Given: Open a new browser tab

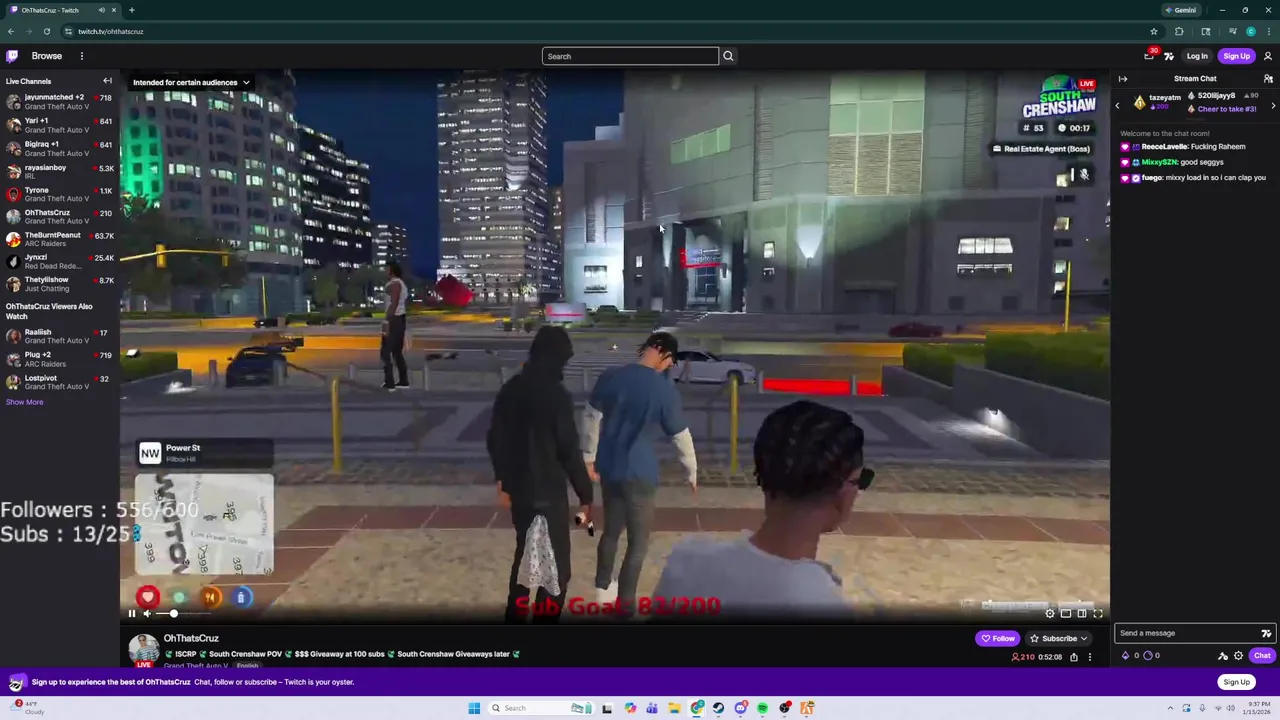Looking at the screenshot, I should (131, 10).
